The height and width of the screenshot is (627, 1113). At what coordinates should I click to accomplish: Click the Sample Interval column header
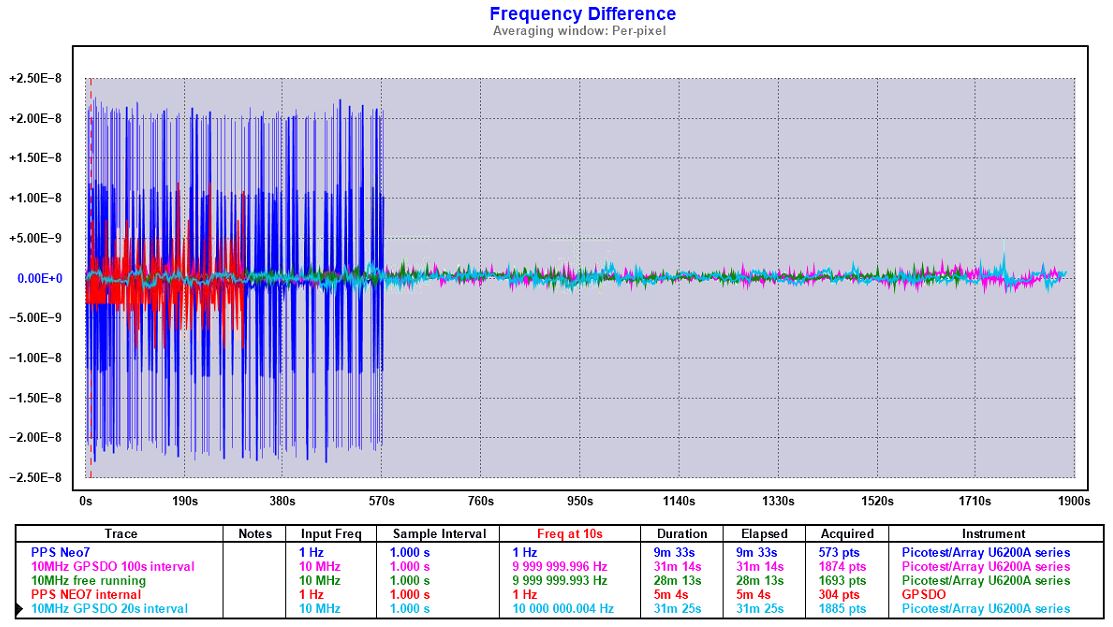(x=439, y=534)
